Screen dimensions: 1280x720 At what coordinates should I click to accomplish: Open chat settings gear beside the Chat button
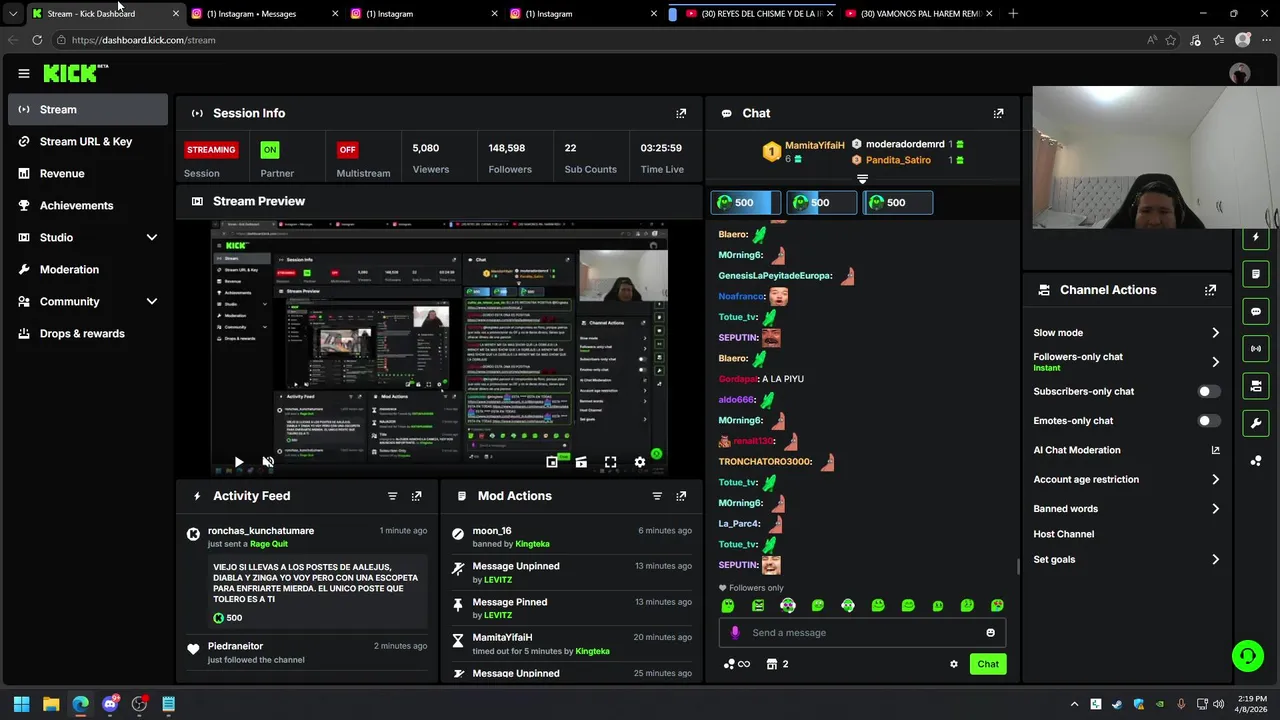pyautogui.click(x=954, y=664)
